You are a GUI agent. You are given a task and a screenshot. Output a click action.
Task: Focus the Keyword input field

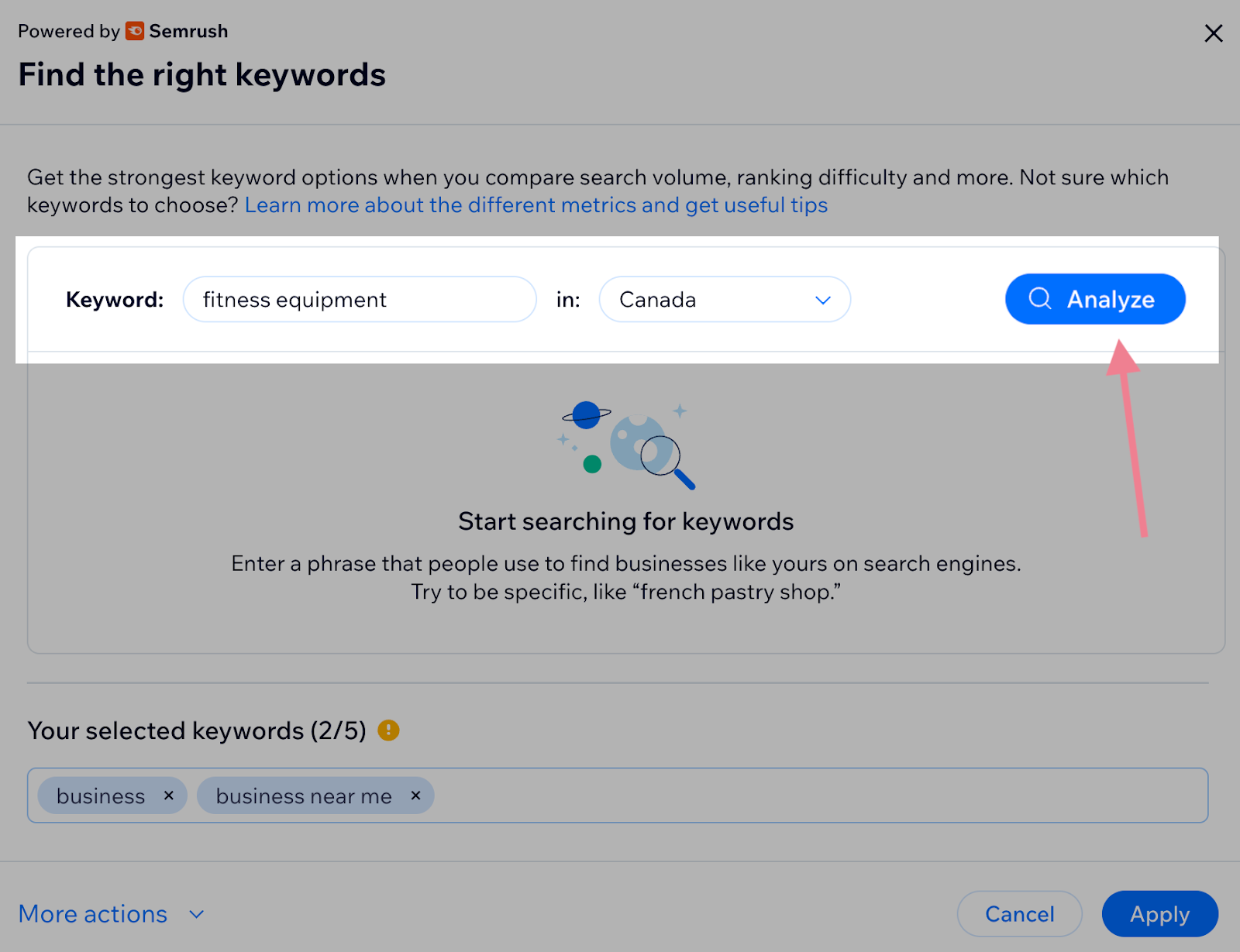tap(359, 300)
